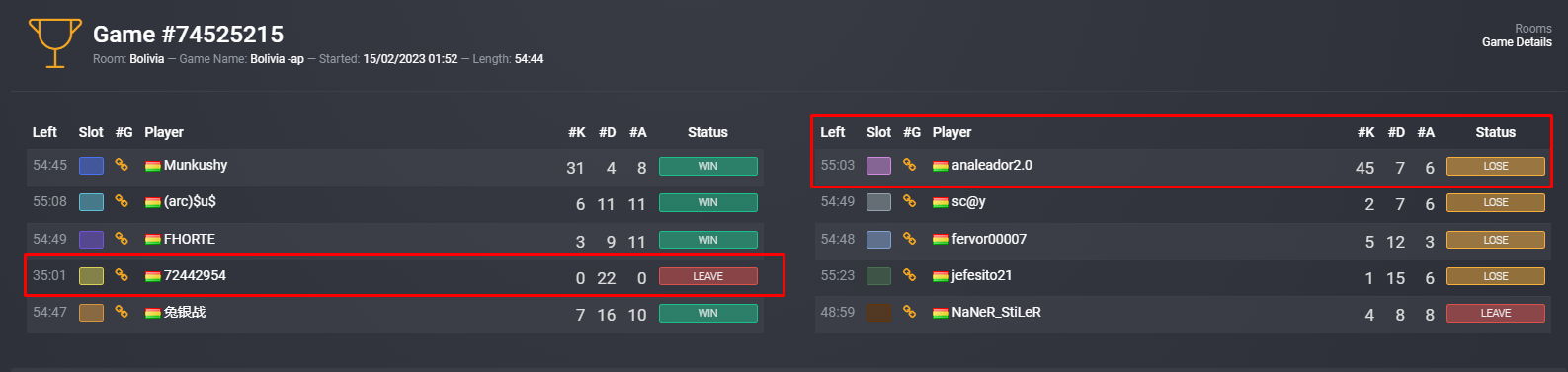Open player profile fervor00007
This screenshot has height=372, width=1568.
tap(989, 239)
